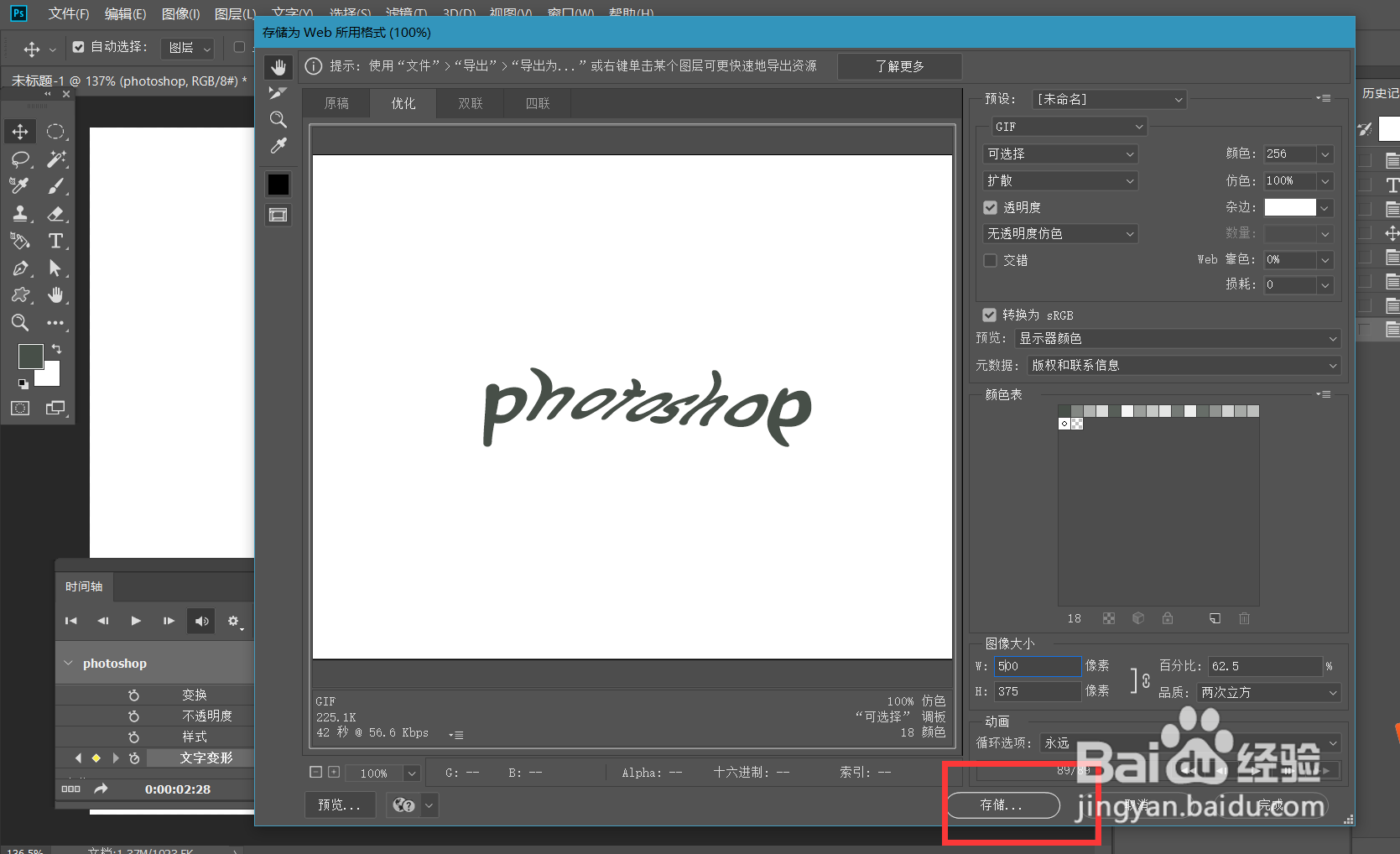This screenshot has height=854, width=1400.
Task: Play the timeline animation
Action: coord(136,621)
